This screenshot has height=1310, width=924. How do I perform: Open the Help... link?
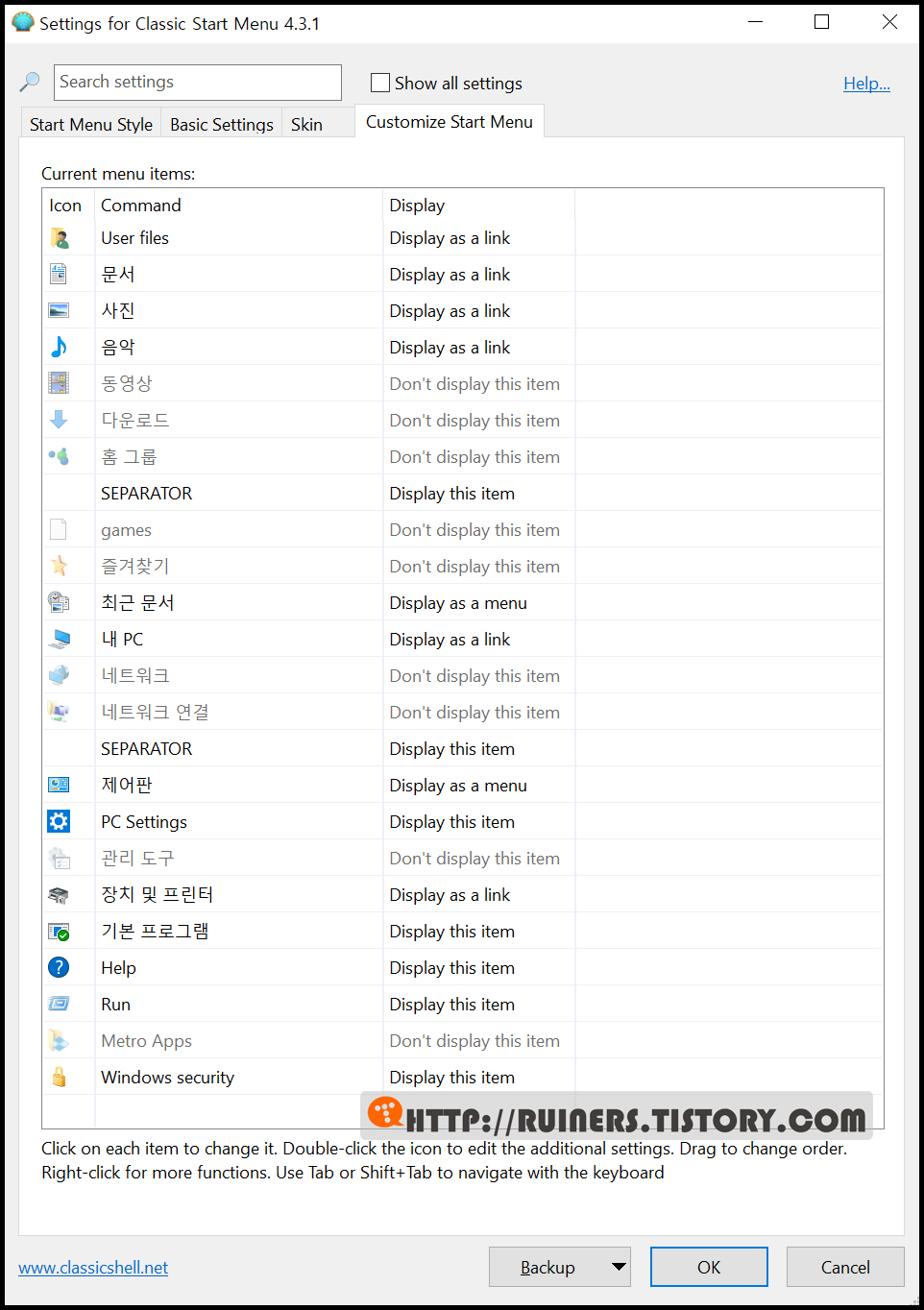coord(866,84)
